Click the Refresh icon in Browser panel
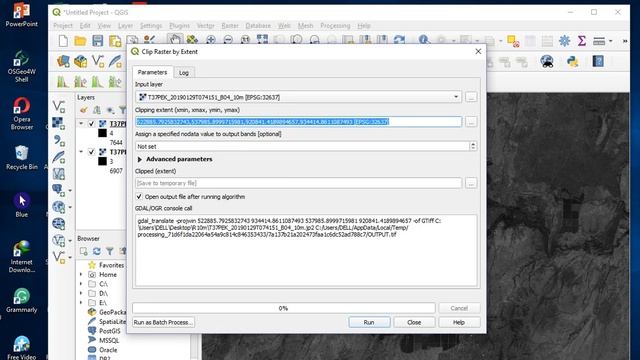 tap(97, 251)
